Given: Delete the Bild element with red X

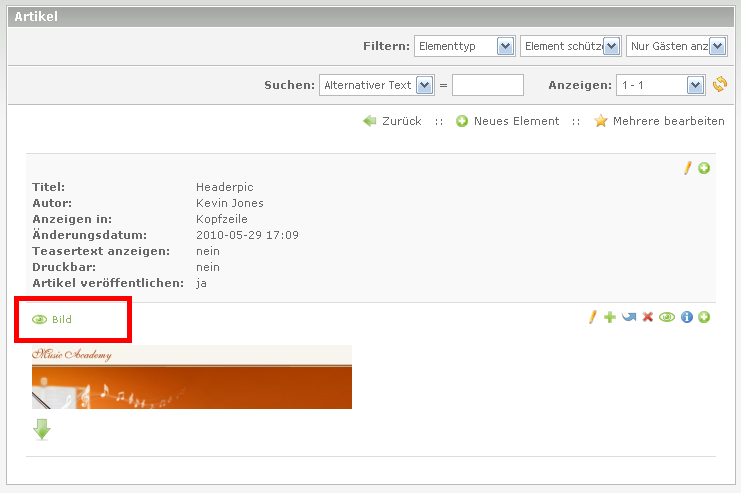Looking at the screenshot, I should pos(647,317).
